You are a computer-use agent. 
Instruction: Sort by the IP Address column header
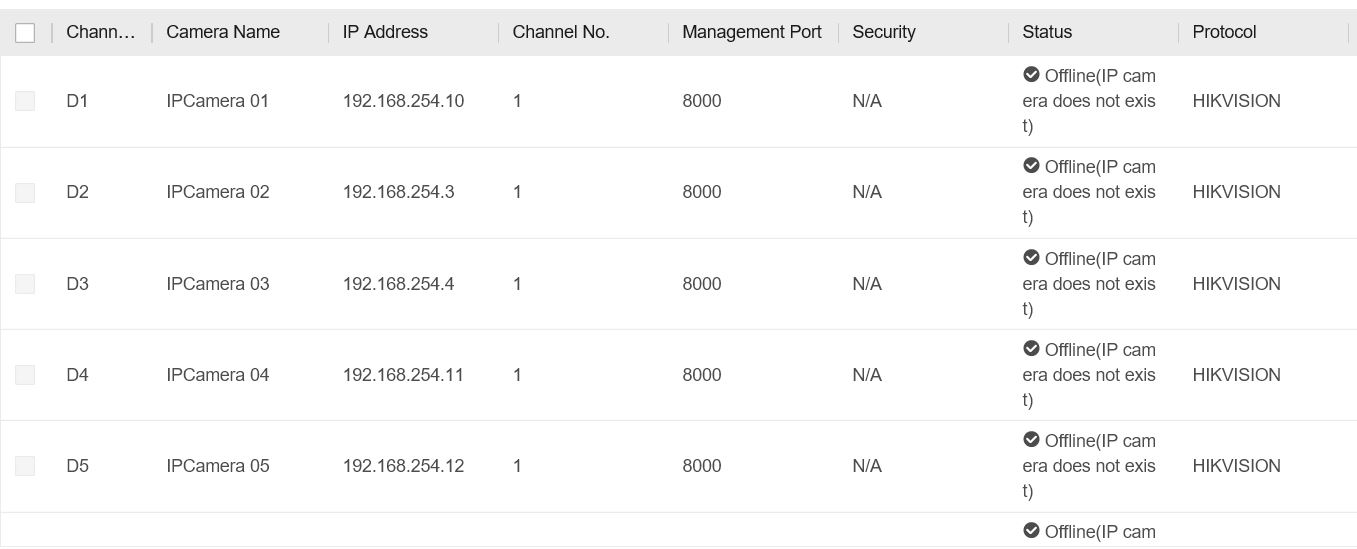tap(385, 32)
